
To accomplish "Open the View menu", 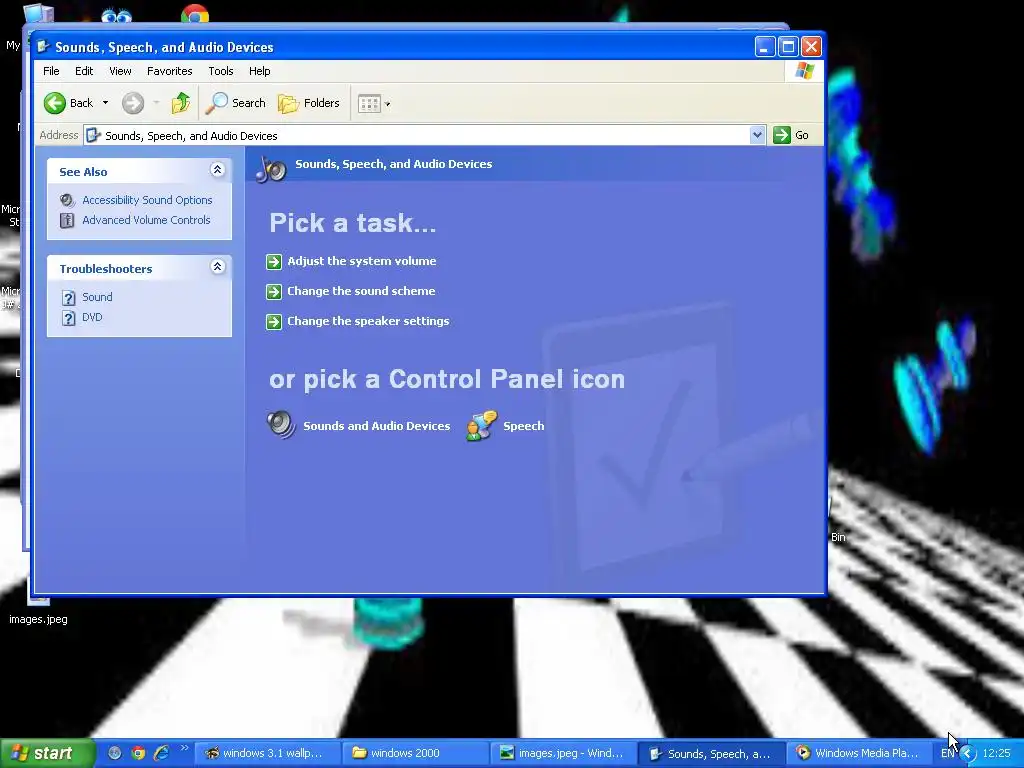I will tap(120, 71).
